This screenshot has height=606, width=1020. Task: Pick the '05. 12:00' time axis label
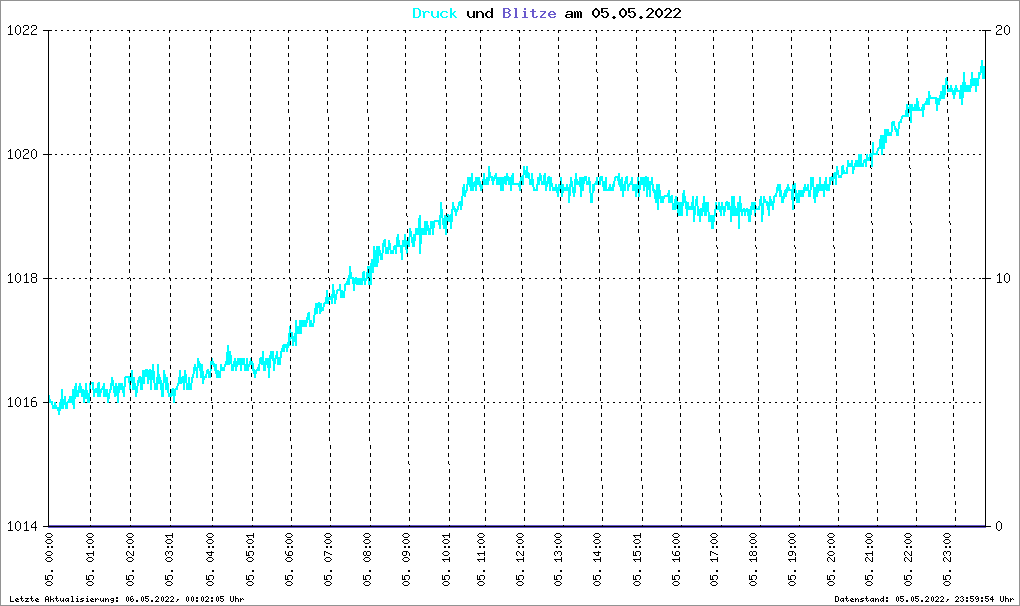click(x=520, y=560)
